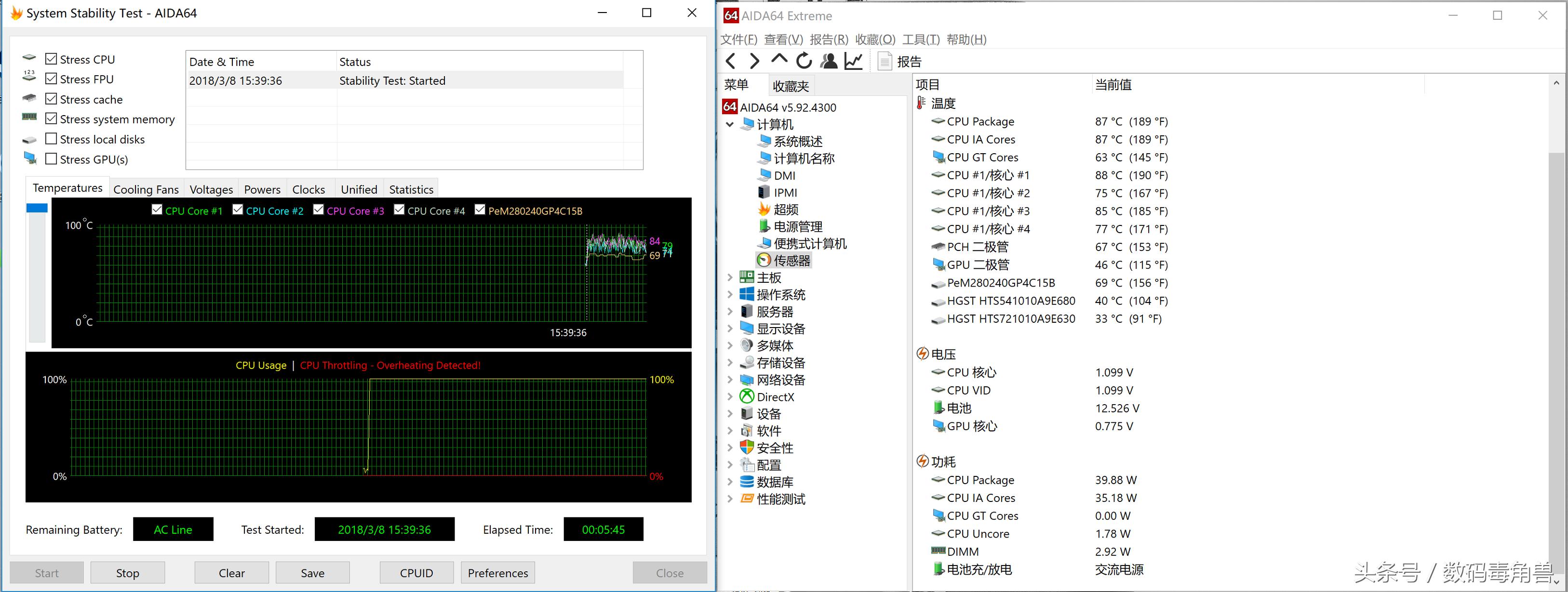Click the CPUID button

[x=416, y=572]
